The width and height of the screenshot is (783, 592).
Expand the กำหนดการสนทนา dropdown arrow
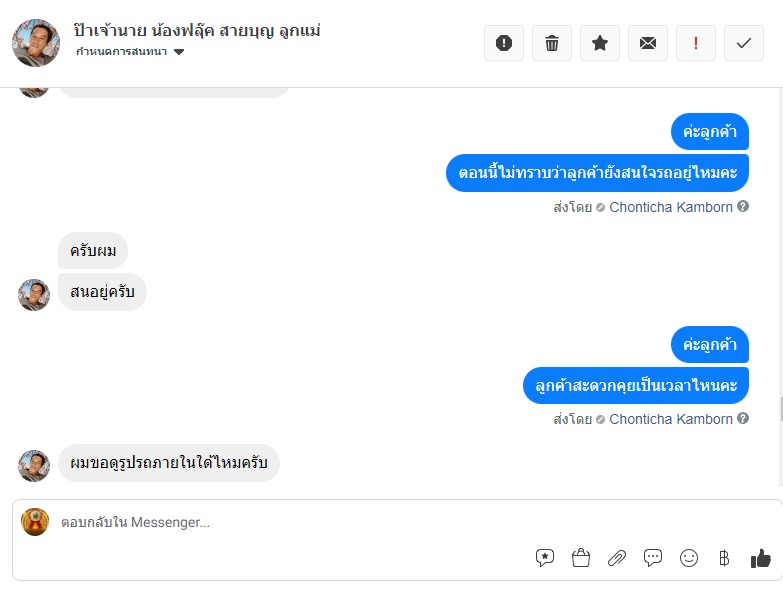179,52
